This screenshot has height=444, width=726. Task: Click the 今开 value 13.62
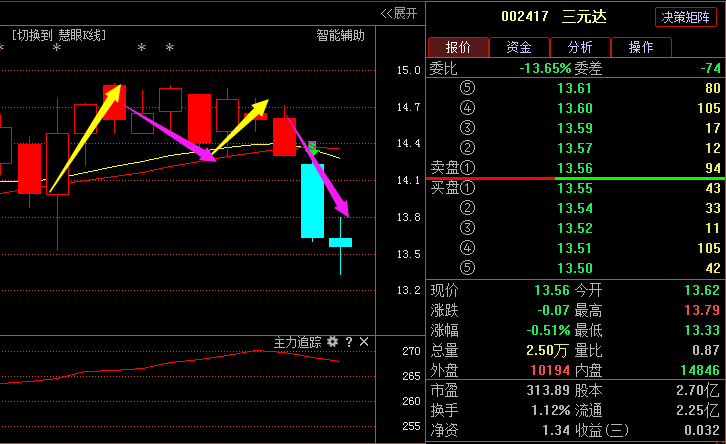[702, 290]
